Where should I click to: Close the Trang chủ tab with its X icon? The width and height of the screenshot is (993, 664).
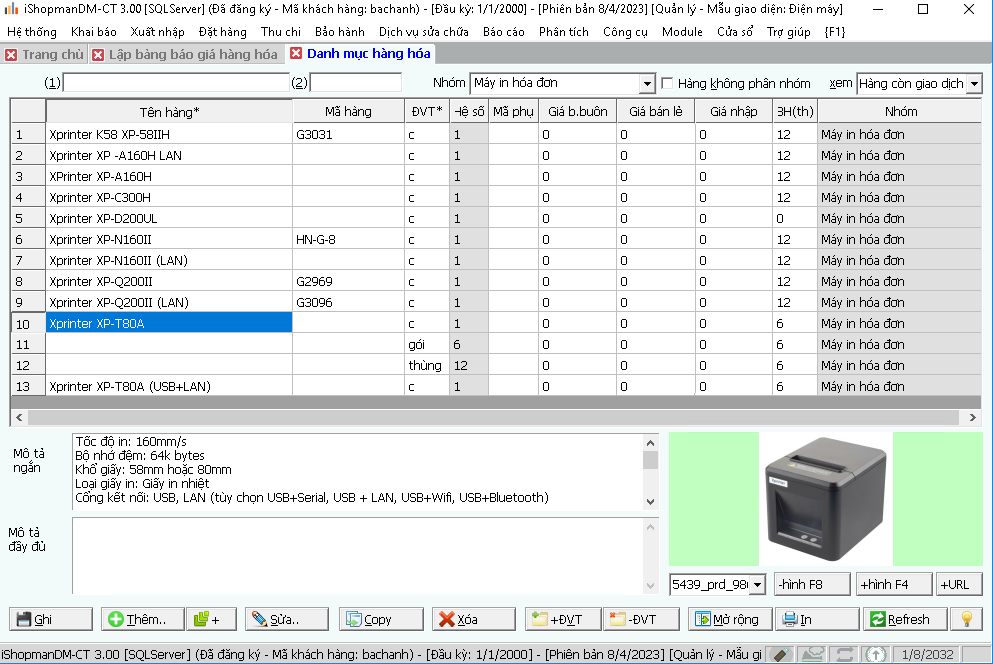click(x=11, y=55)
